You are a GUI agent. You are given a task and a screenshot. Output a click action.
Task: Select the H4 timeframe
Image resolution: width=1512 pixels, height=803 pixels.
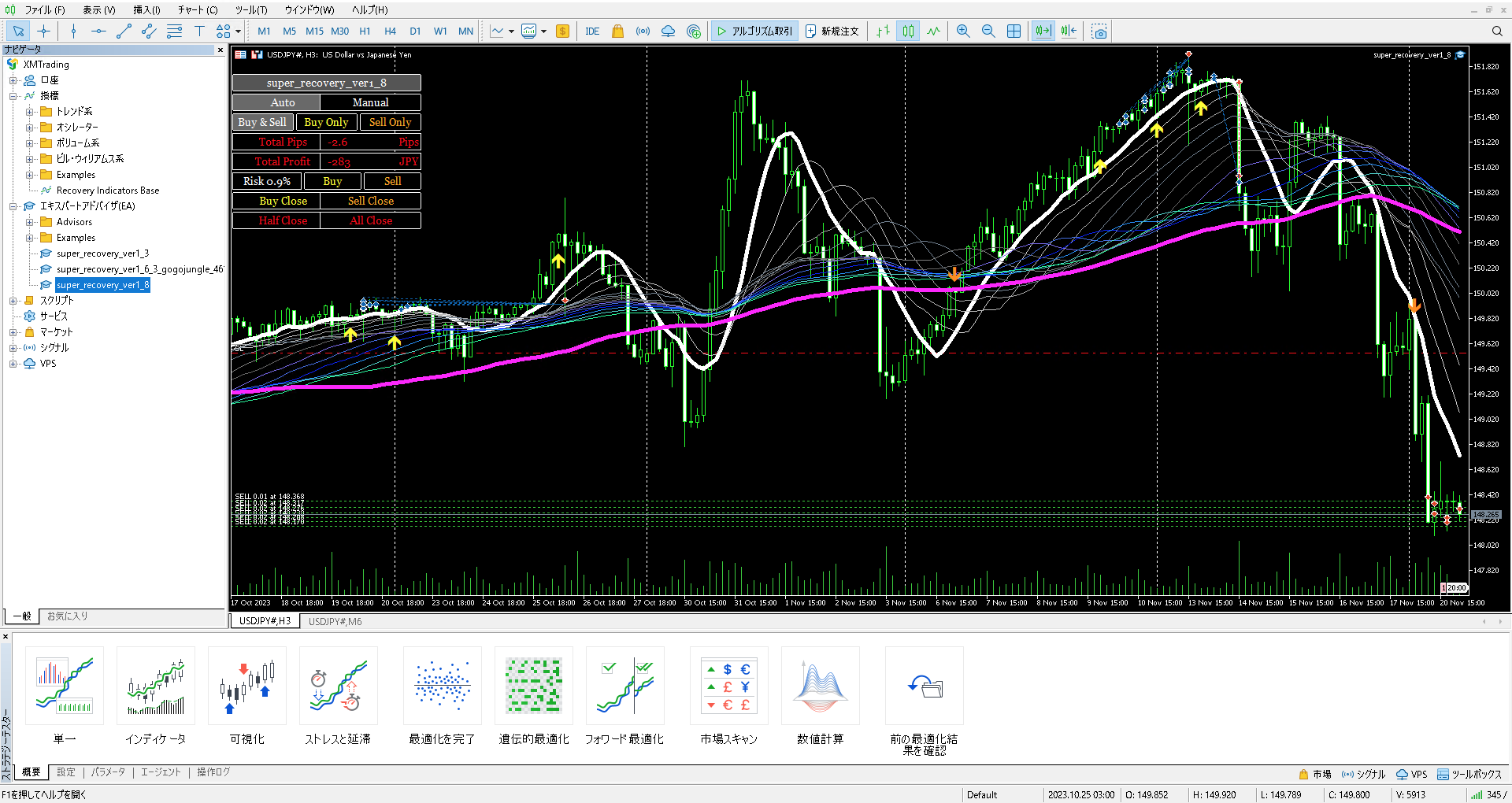(390, 31)
